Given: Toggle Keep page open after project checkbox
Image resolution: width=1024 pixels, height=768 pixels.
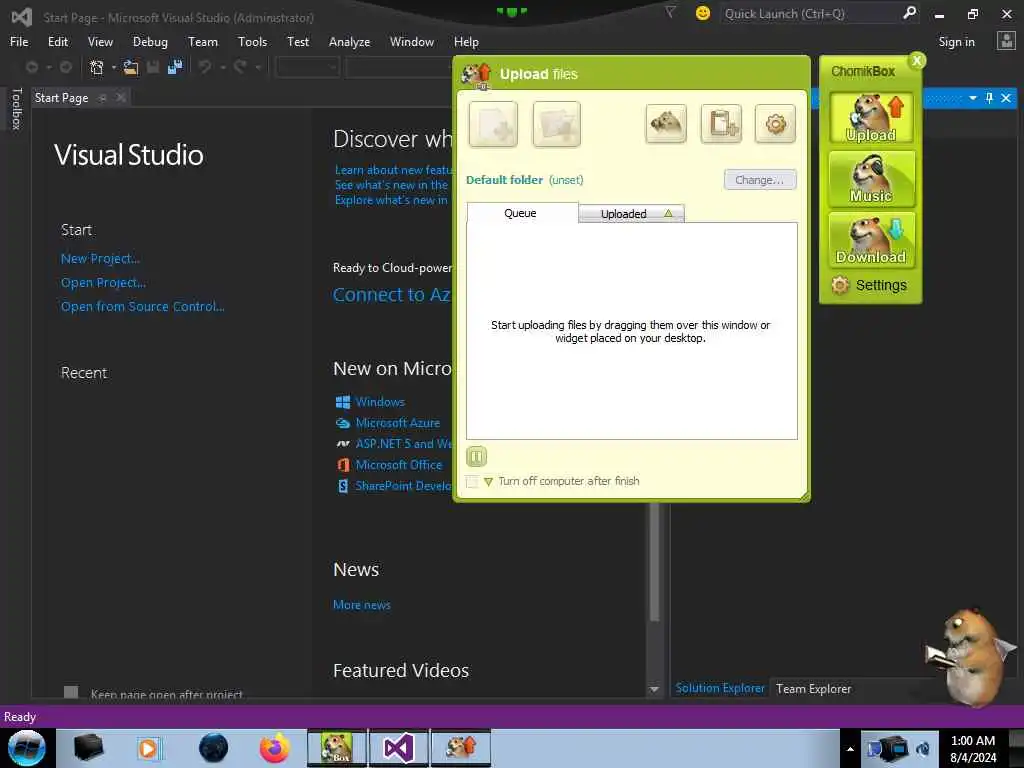Looking at the screenshot, I should pyautogui.click(x=71, y=692).
